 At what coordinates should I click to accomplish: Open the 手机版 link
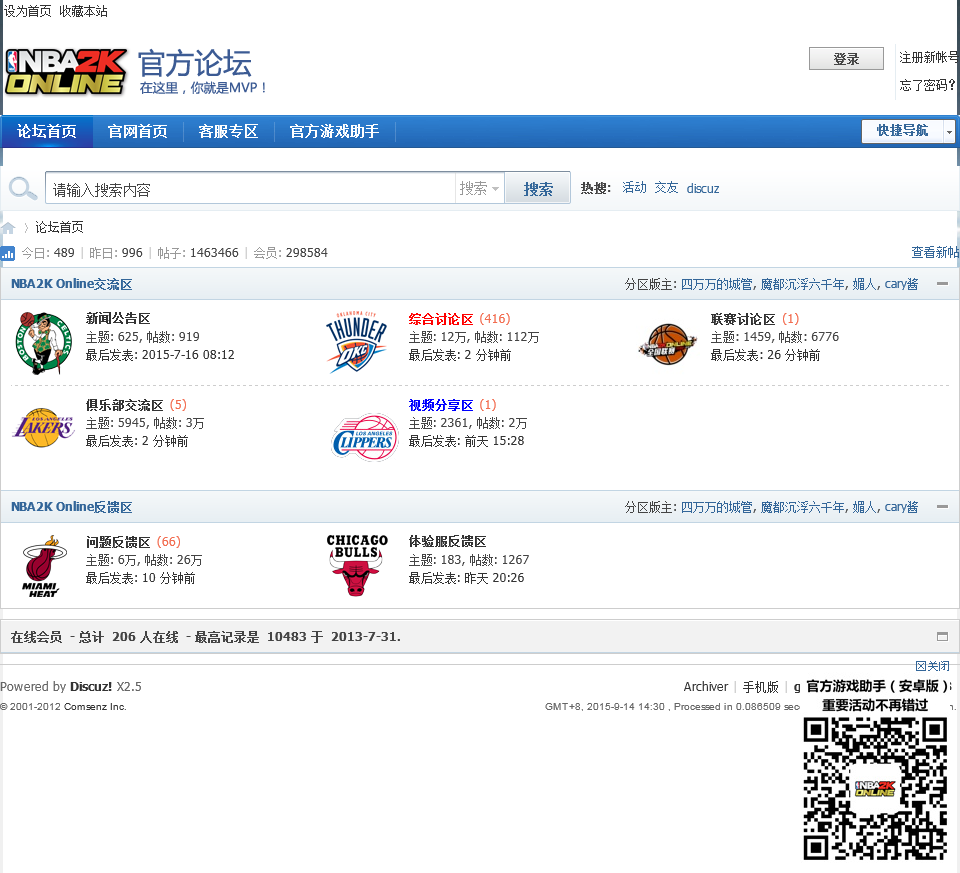click(x=760, y=687)
